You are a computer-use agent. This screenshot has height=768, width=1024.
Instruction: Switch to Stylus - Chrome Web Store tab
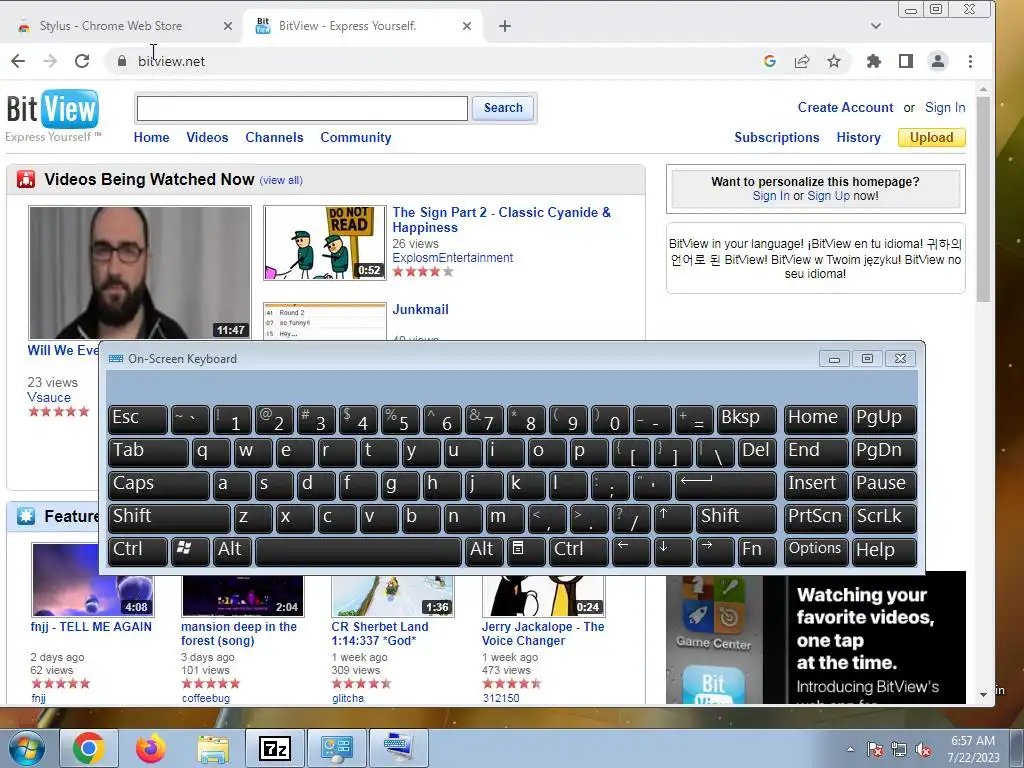tap(111, 26)
